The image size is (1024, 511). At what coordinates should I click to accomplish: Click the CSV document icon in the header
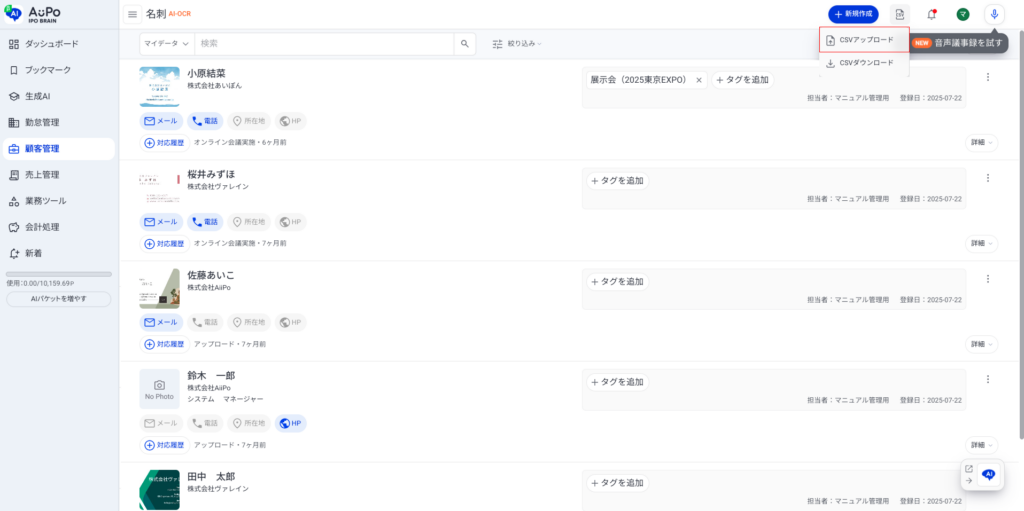900,14
